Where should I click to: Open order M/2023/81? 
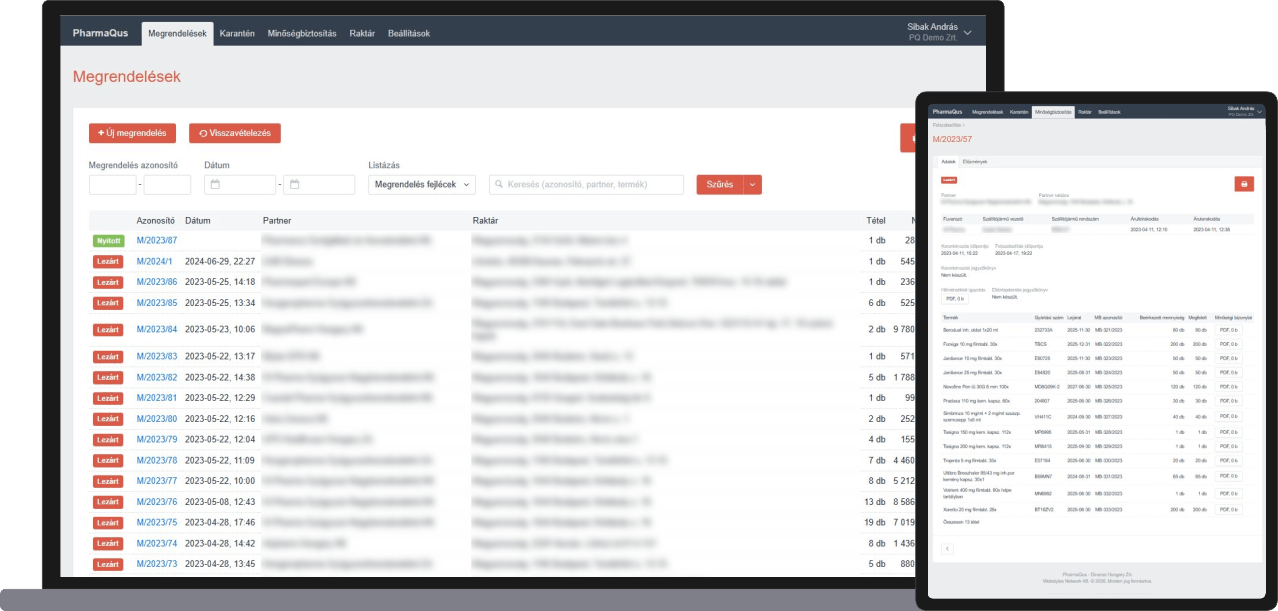pos(157,398)
